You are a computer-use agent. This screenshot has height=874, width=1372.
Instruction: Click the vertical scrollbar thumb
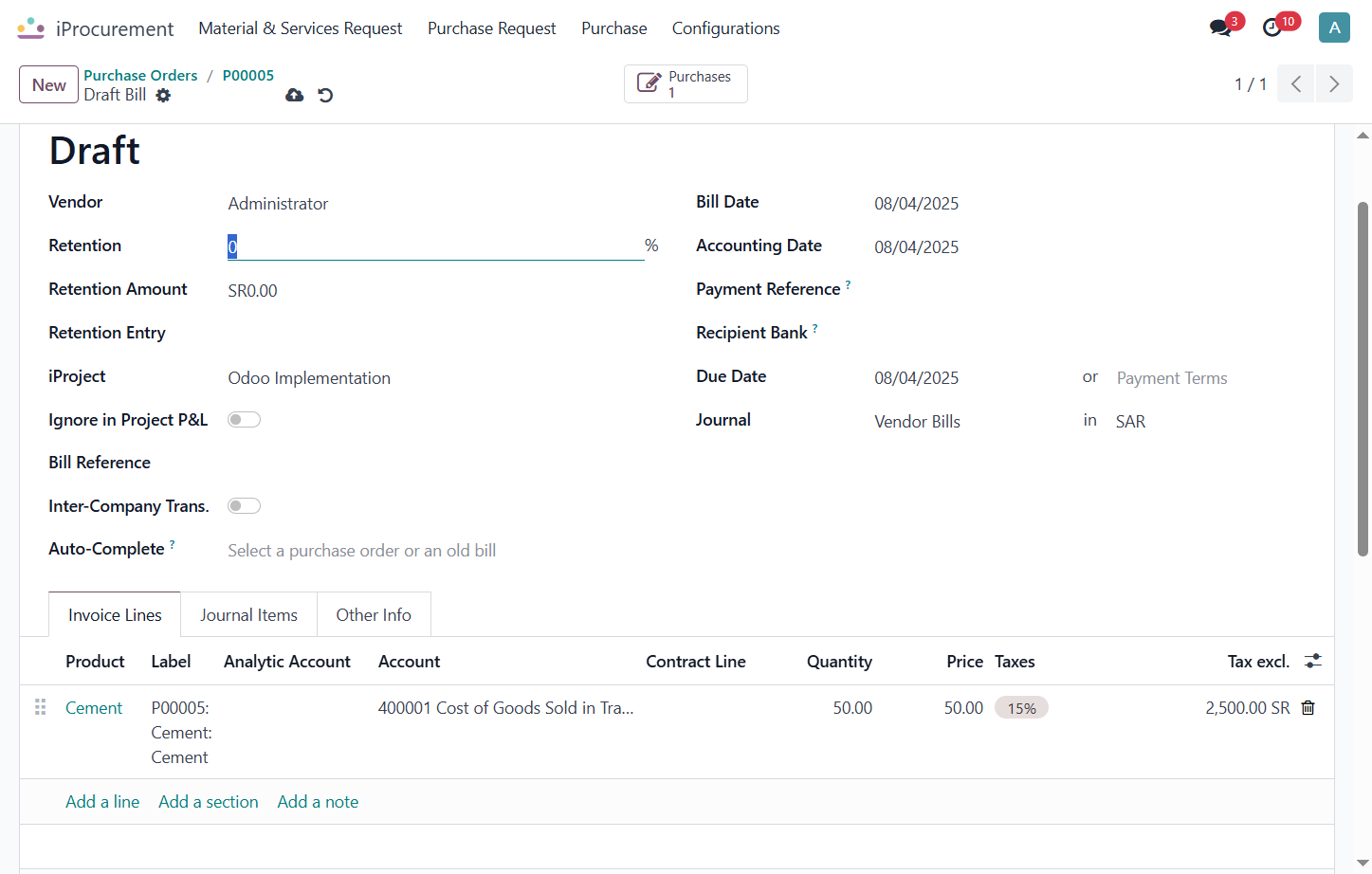[1363, 378]
